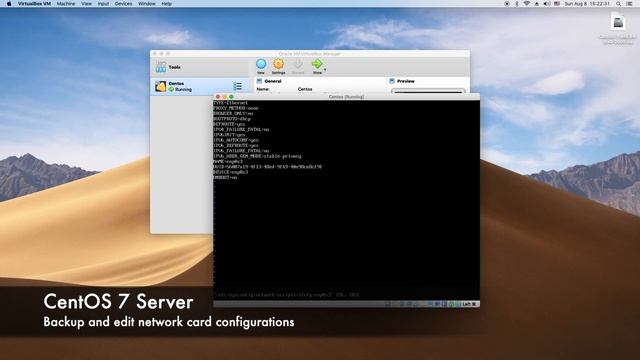The height and width of the screenshot is (360, 640).
Task: Click the Oracle VM VirtualBox Manager title bar
Action: coord(309,53)
